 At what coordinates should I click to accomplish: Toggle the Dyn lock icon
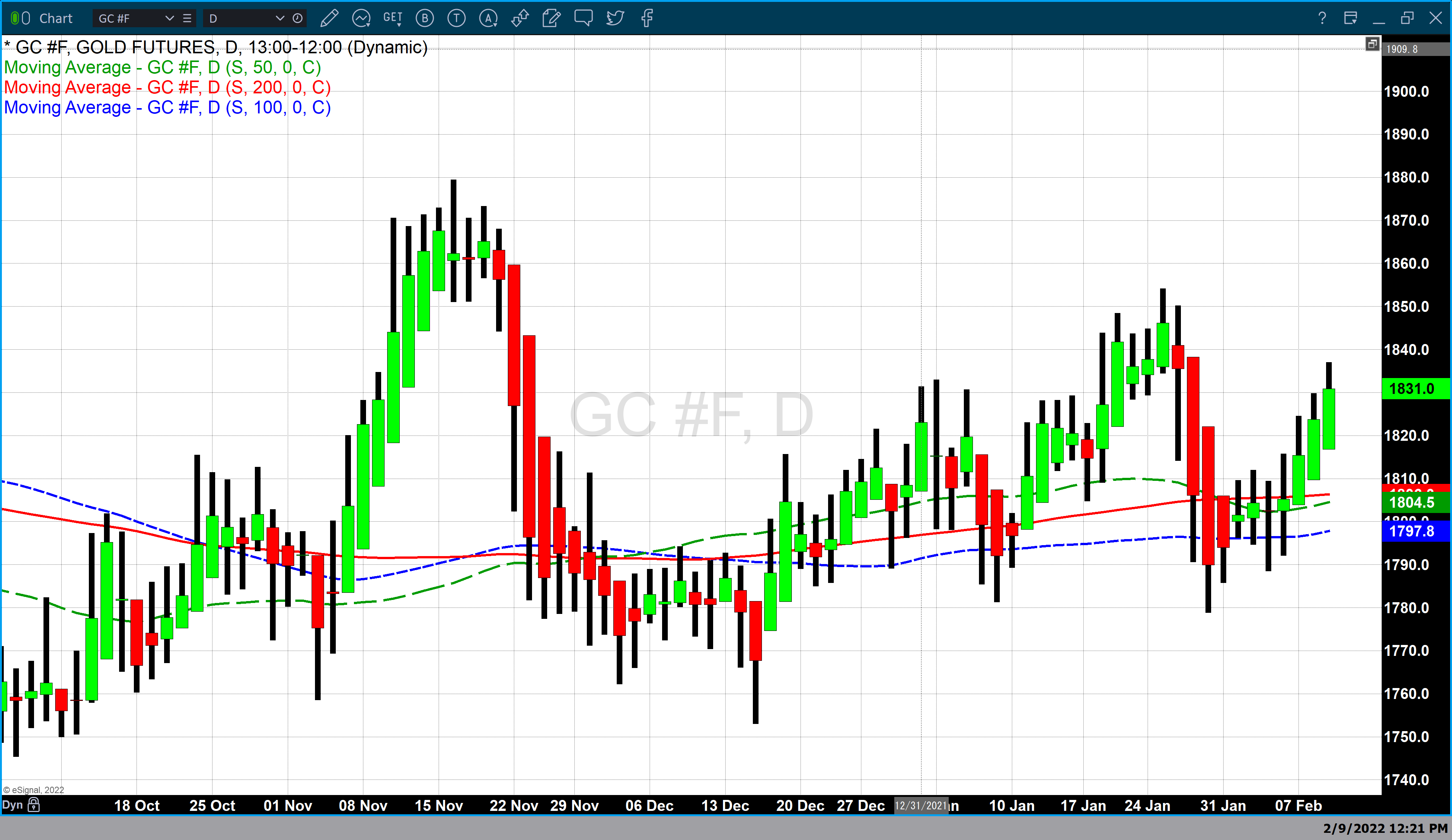pyautogui.click(x=34, y=805)
